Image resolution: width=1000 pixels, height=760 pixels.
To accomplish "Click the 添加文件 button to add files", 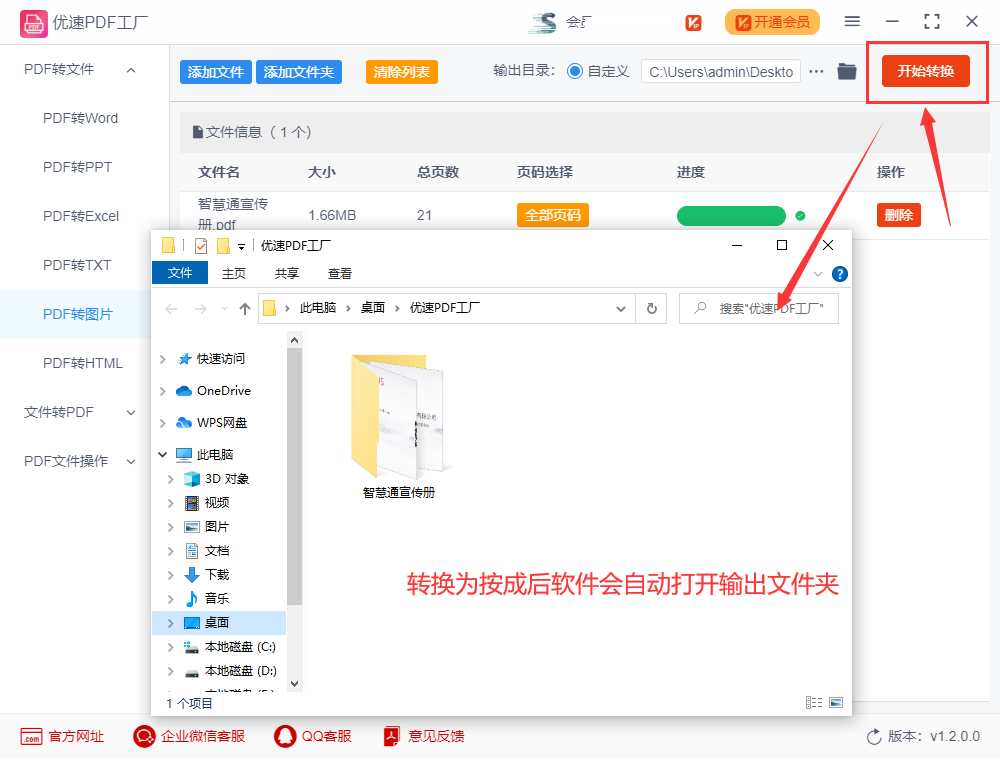I will 215,71.
